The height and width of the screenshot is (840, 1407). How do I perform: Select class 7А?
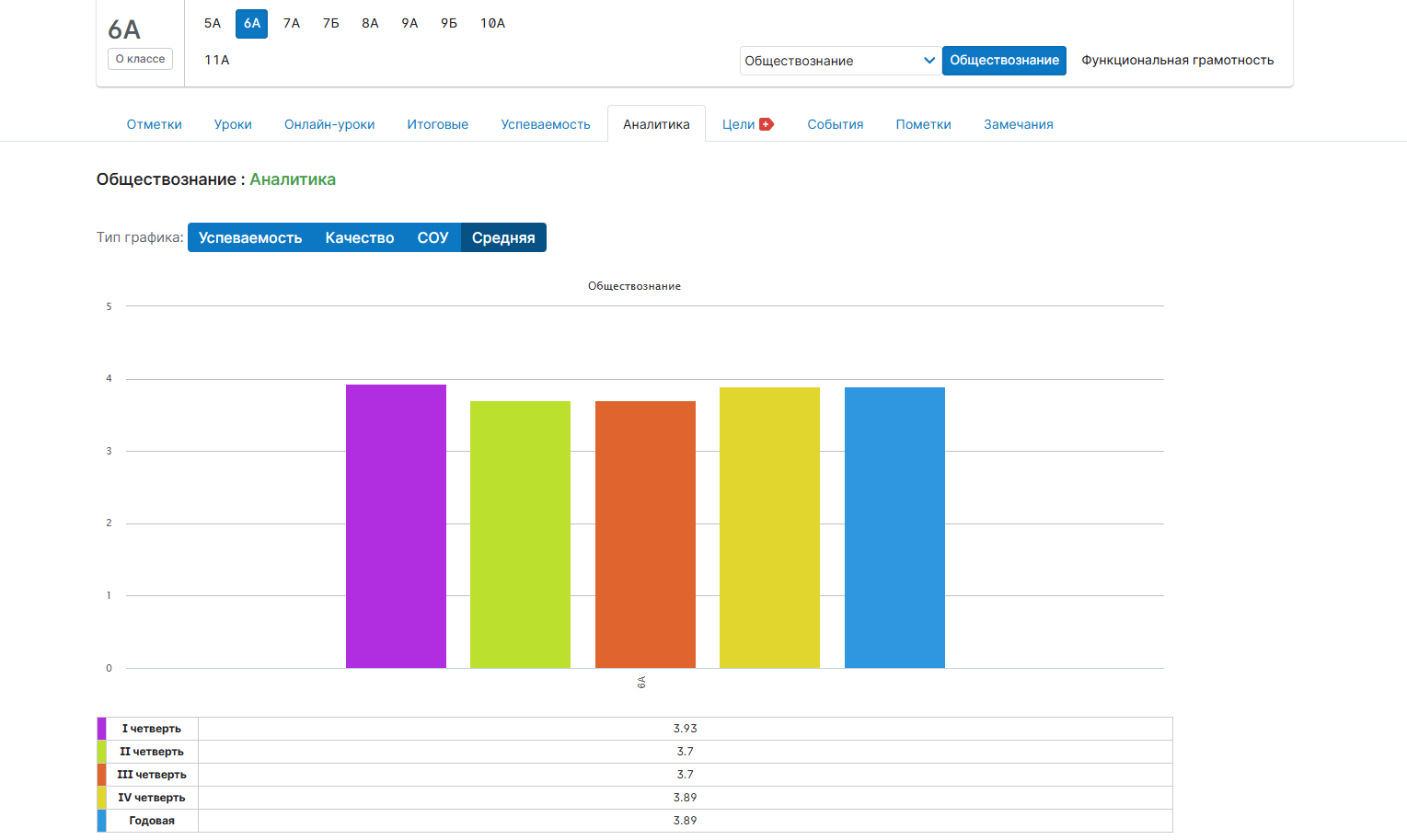[292, 23]
